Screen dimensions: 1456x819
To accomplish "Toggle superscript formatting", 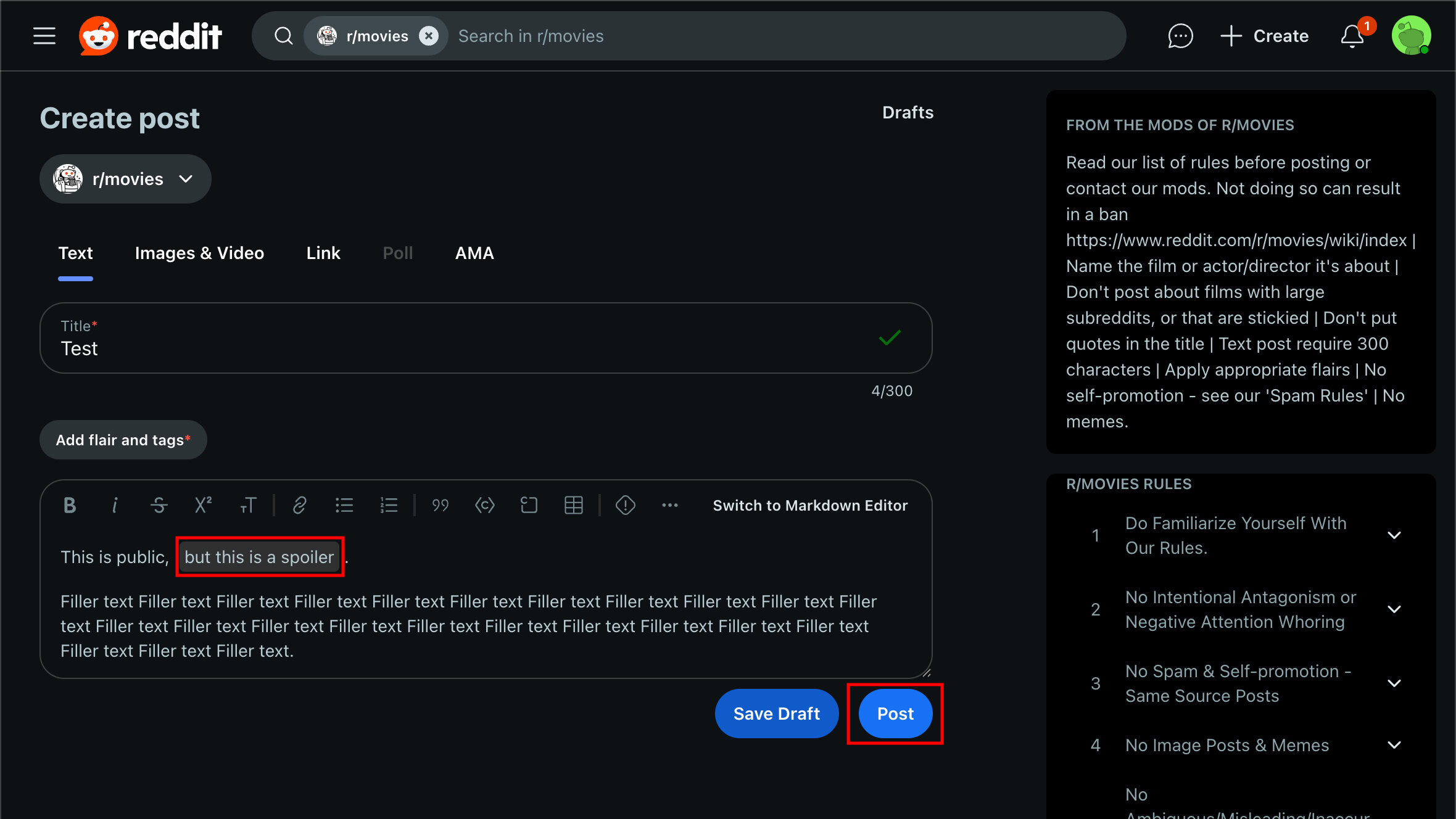I will [x=203, y=505].
